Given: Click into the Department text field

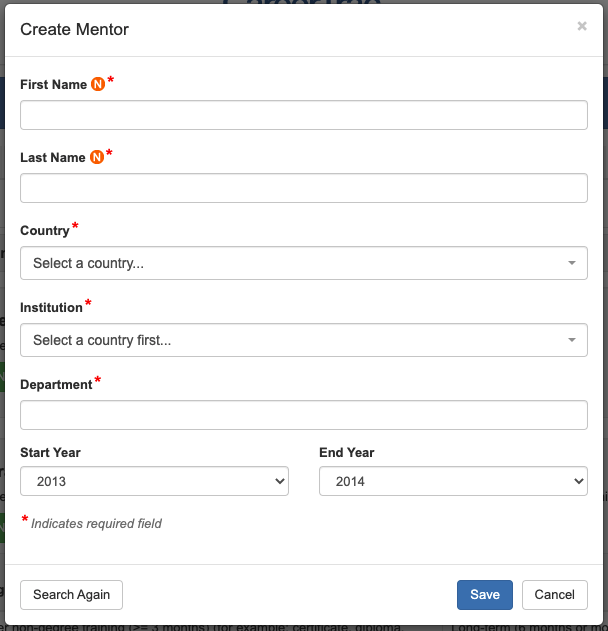Looking at the screenshot, I should pyautogui.click(x=304, y=415).
